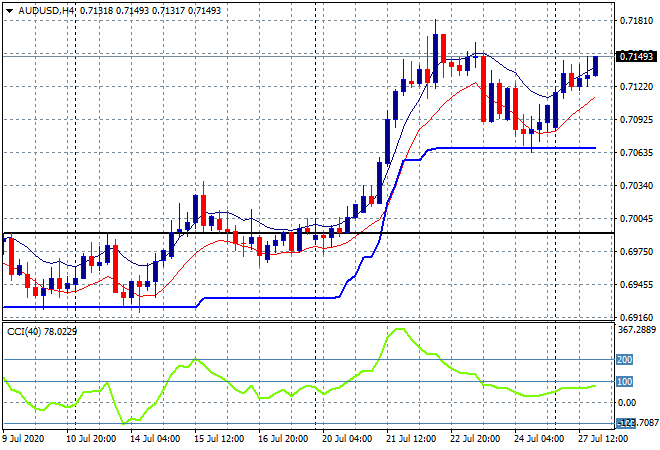Click the 10 Jul 20:00 time label
Screen dimensions: 660x450
[x=91, y=439]
